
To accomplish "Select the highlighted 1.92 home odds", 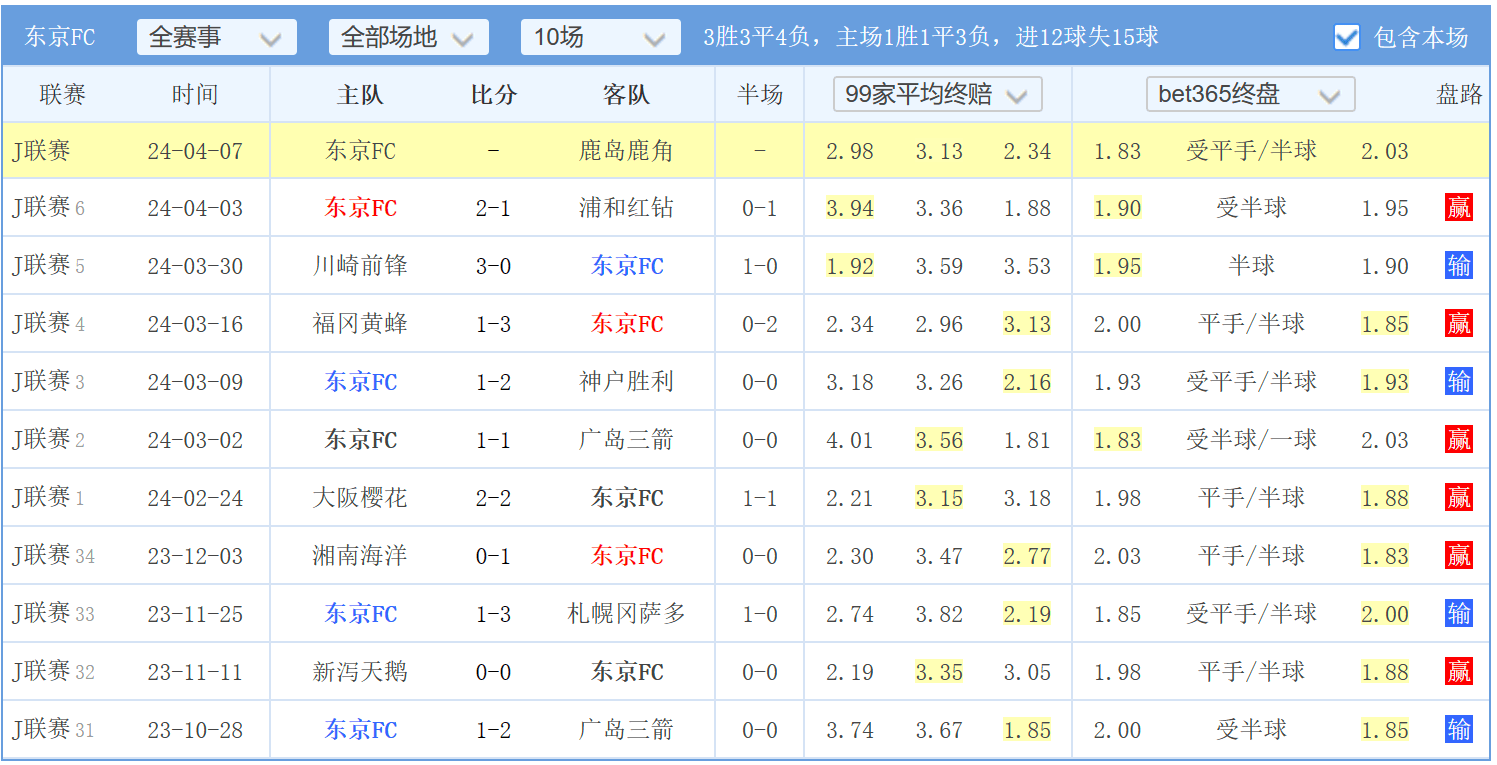I will point(850,266).
